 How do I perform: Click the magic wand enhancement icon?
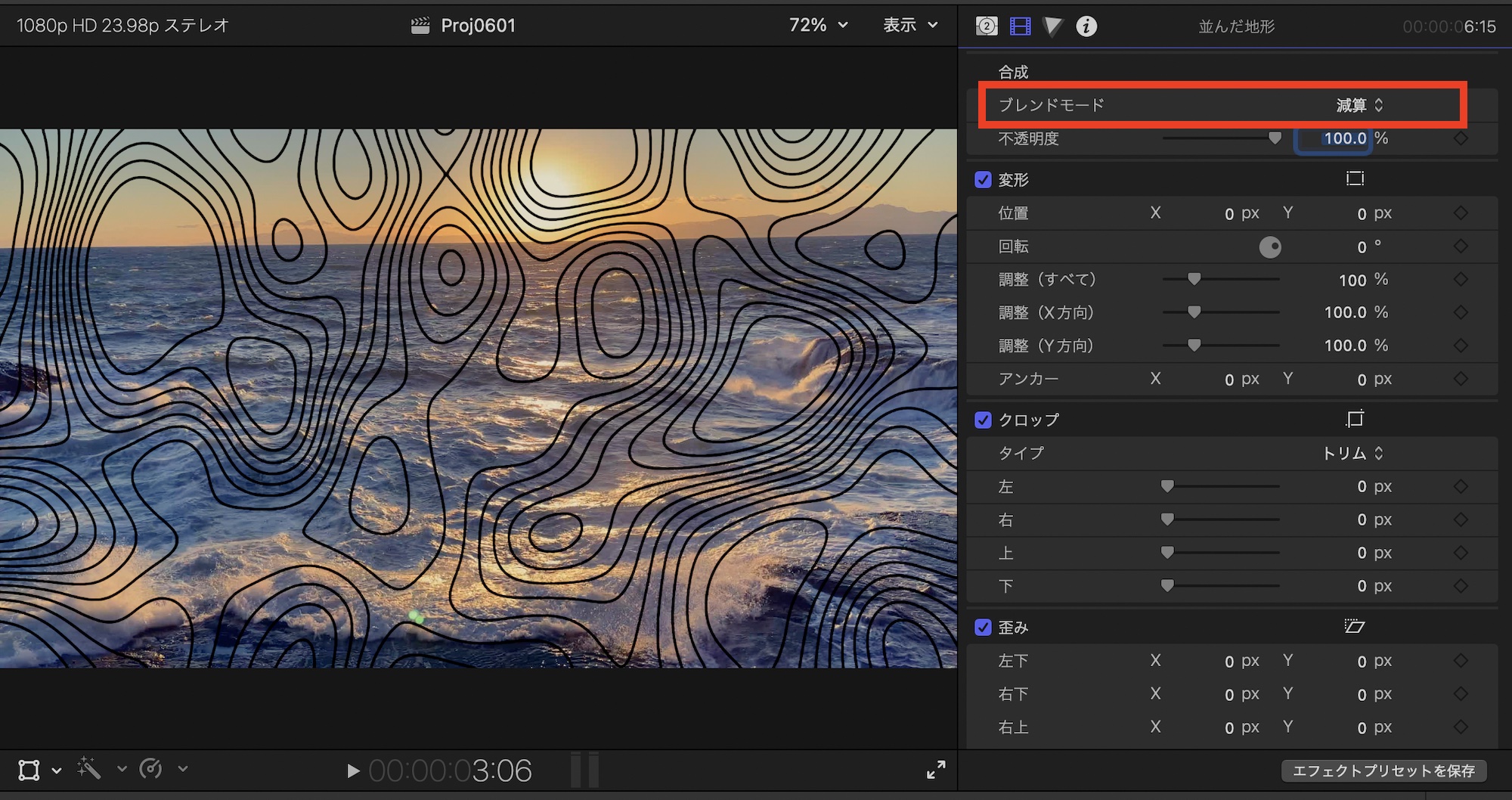click(88, 769)
